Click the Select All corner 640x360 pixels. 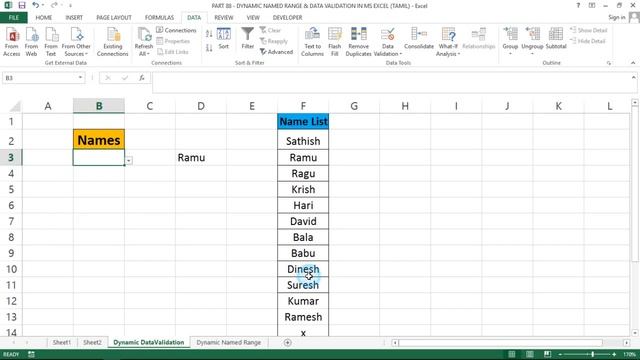[x=15, y=107]
